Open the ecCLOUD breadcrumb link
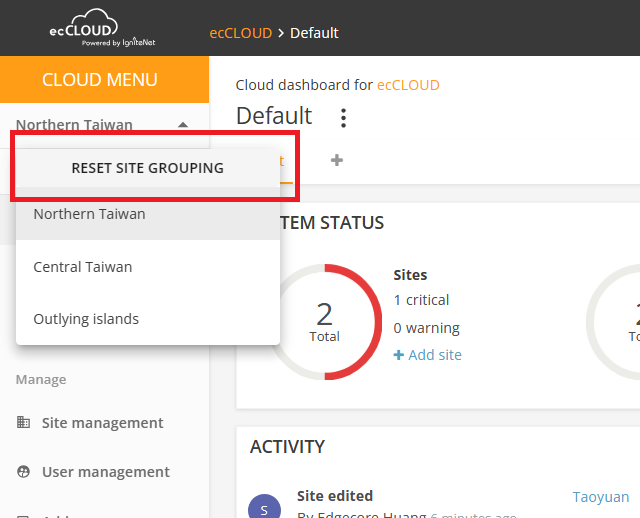The width and height of the screenshot is (640, 518). coord(240,33)
